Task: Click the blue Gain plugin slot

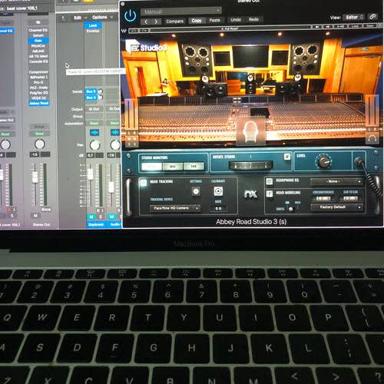Action: coord(38,41)
